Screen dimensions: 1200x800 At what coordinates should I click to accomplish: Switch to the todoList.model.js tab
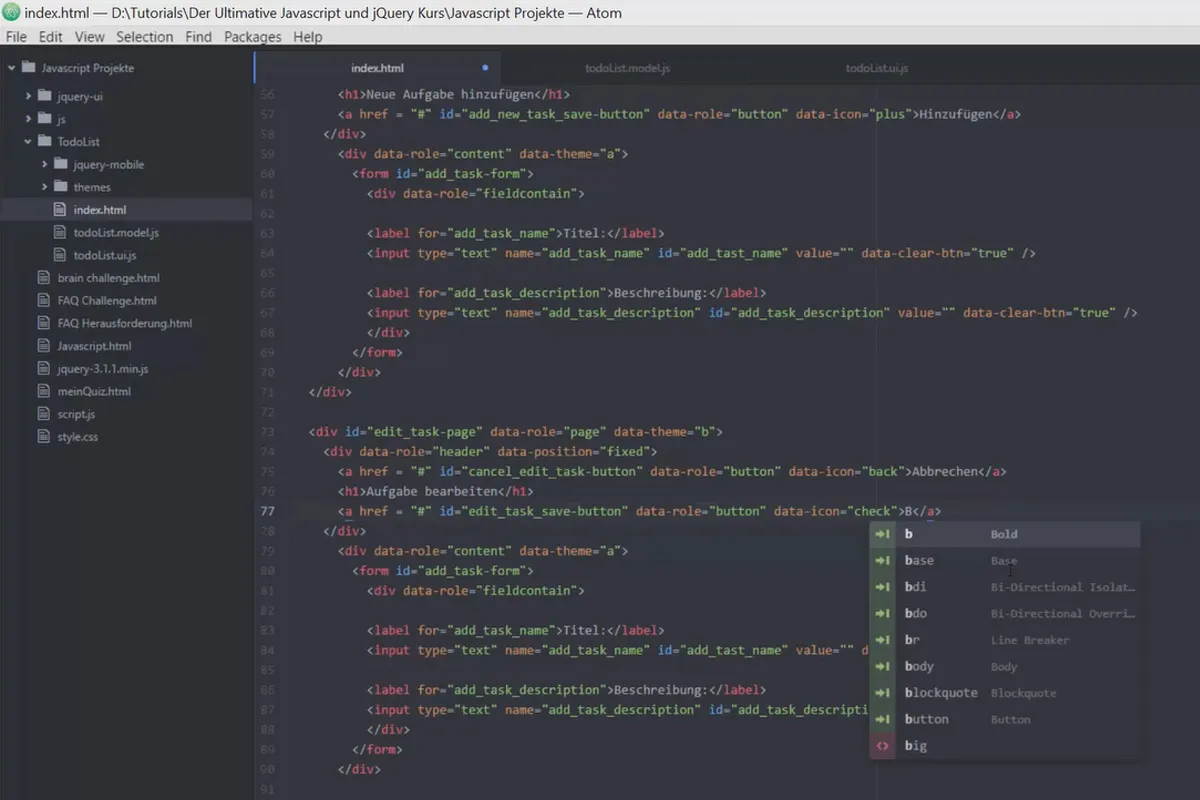pos(627,68)
